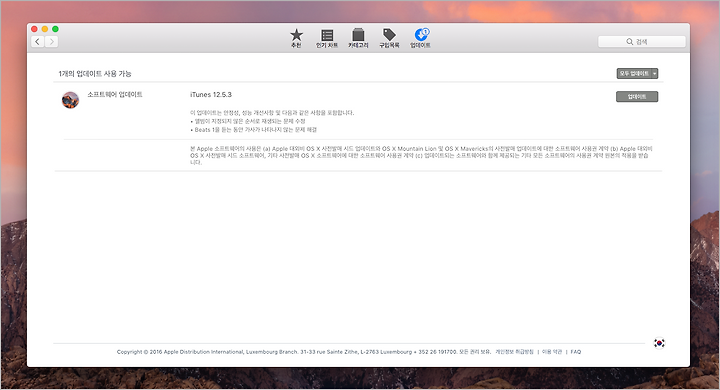
Task: Click the South Korea flag region icon
Action: pyautogui.click(x=659, y=343)
